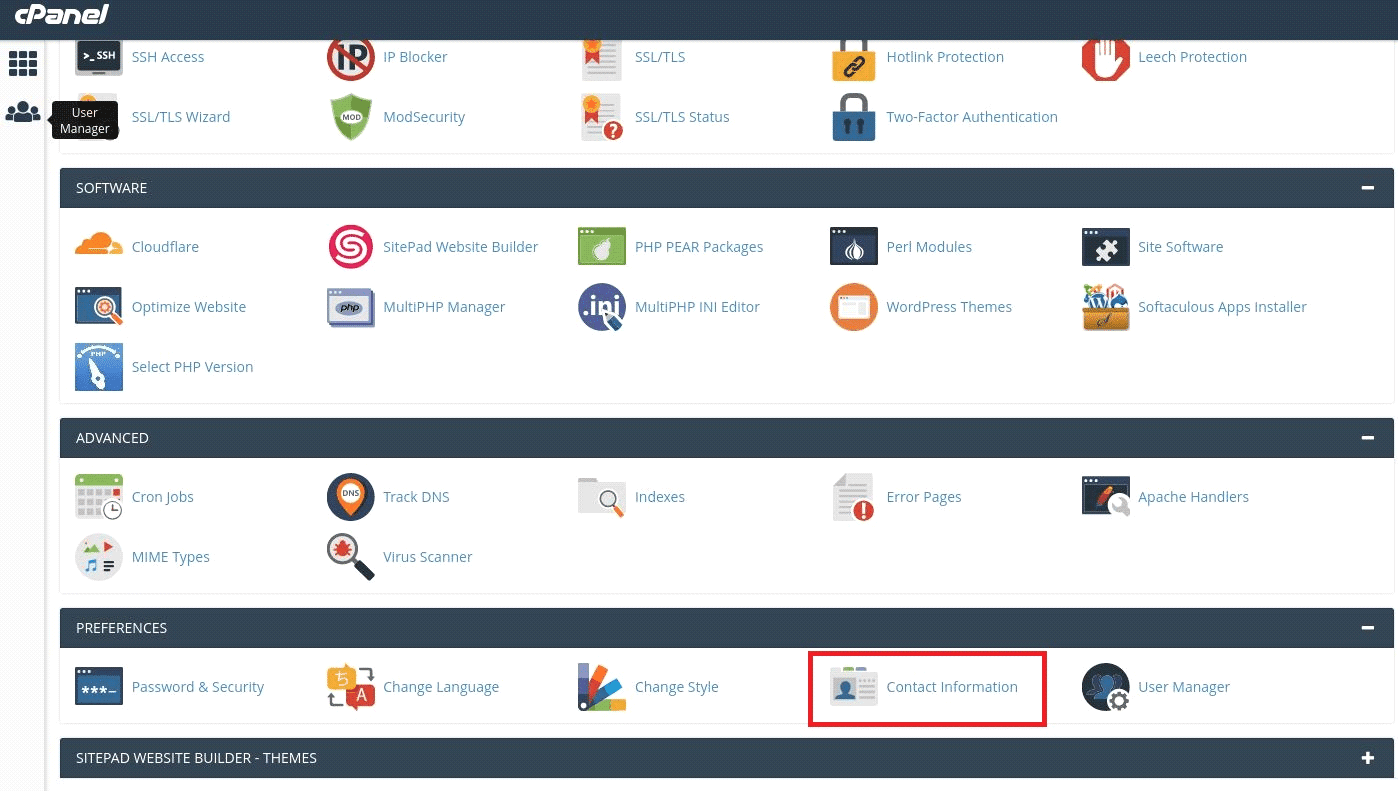Open Two-Factor Authentication settings
The width and height of the screenshot is (1398, 791).
(972, 116)
